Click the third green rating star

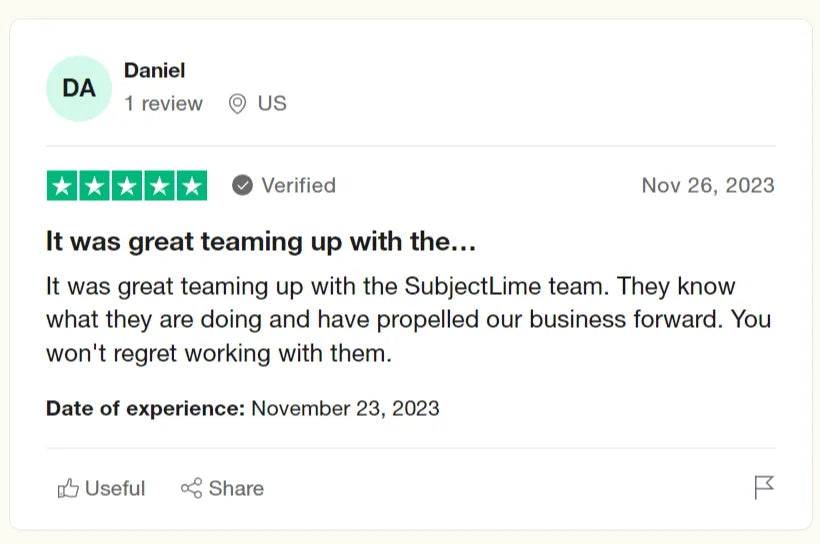pyautogui.click(x=127, y=186)
